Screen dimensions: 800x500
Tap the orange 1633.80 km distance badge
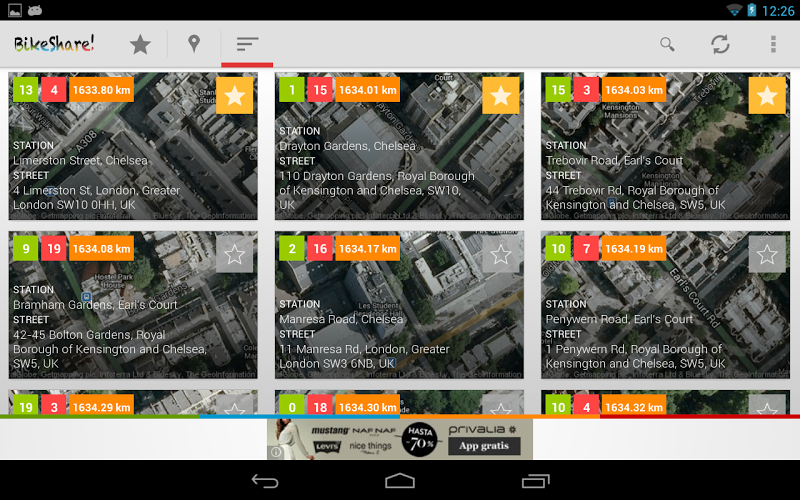click(x=102, y=90)
